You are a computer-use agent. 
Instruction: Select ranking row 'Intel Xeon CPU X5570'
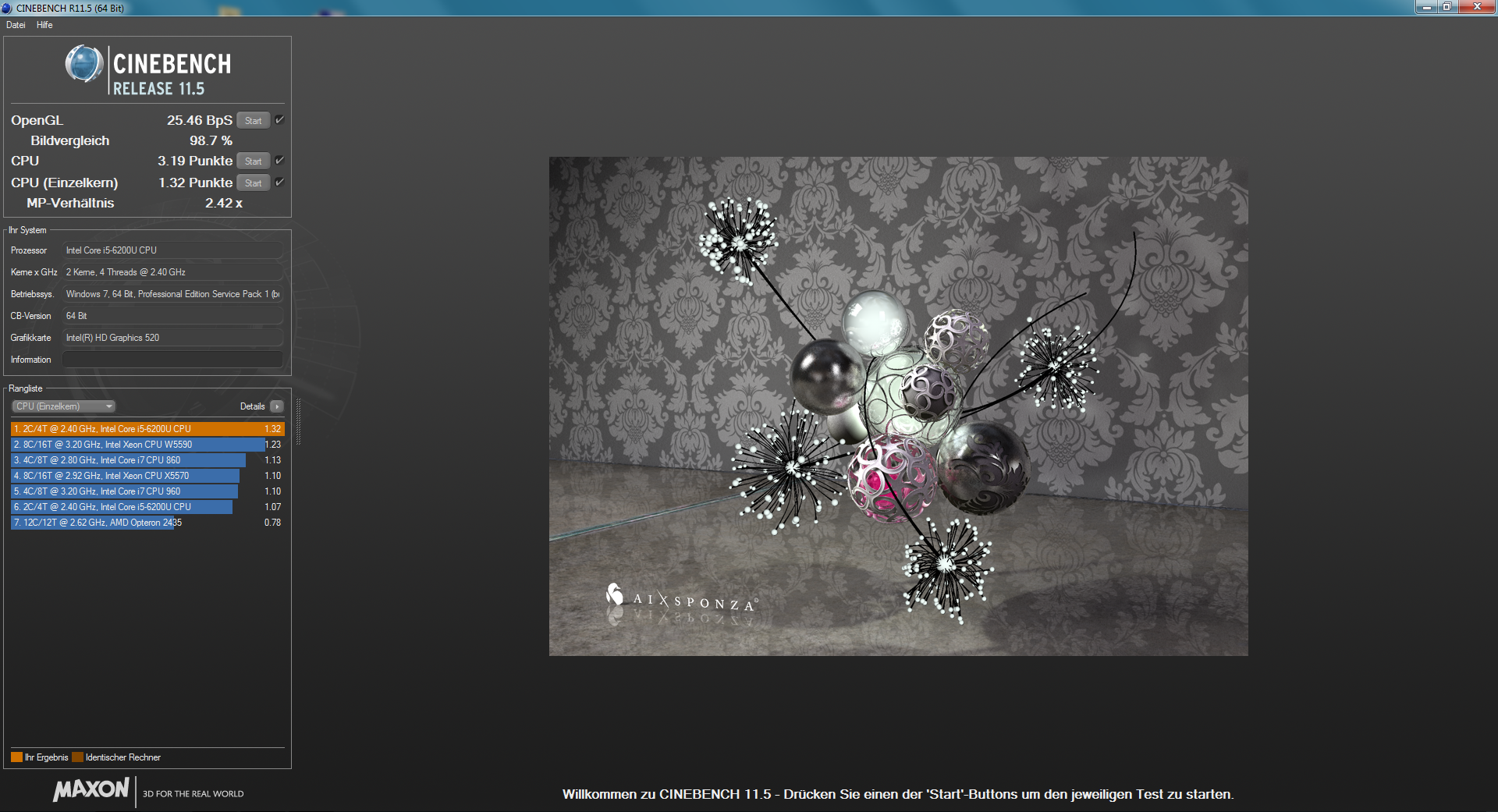pyautogui.click(x=147, y=476)
